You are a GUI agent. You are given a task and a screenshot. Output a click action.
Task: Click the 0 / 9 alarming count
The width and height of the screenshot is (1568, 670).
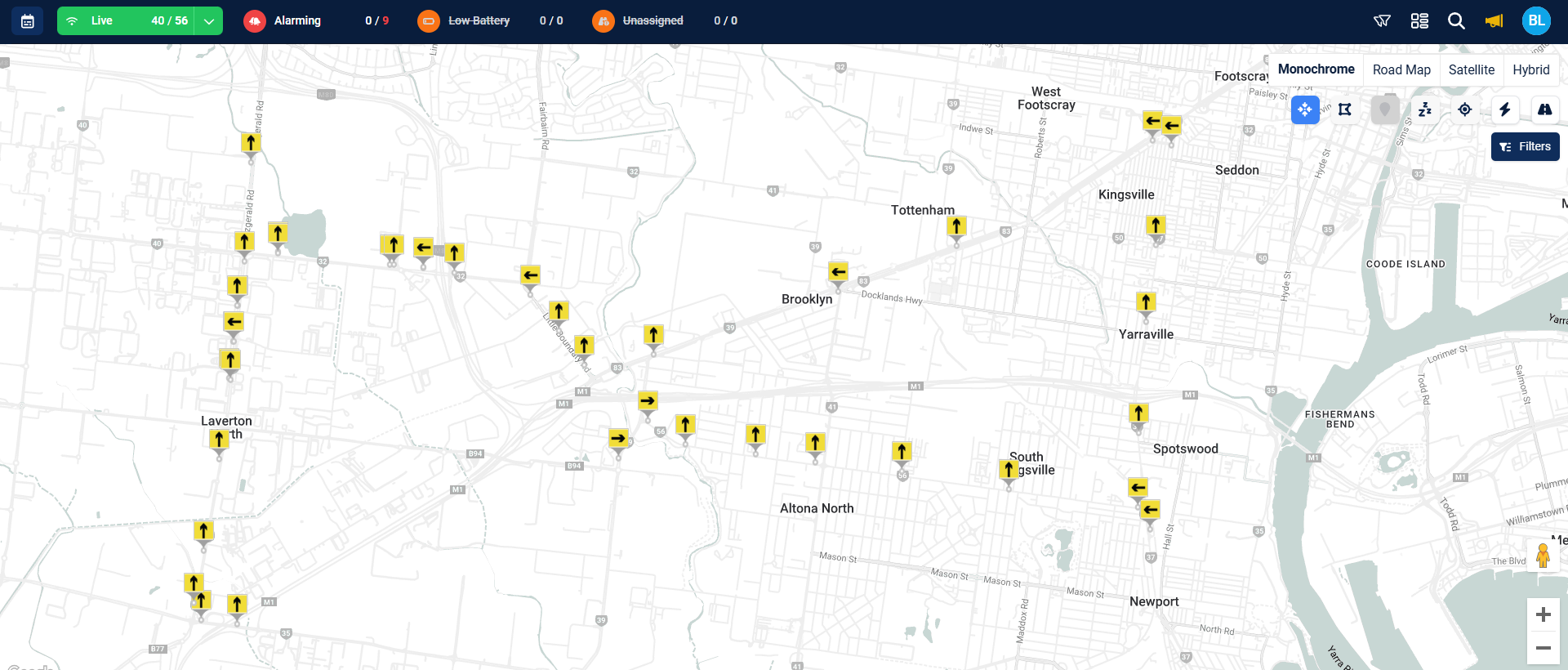pyautogui.click(x=377, y=21)
